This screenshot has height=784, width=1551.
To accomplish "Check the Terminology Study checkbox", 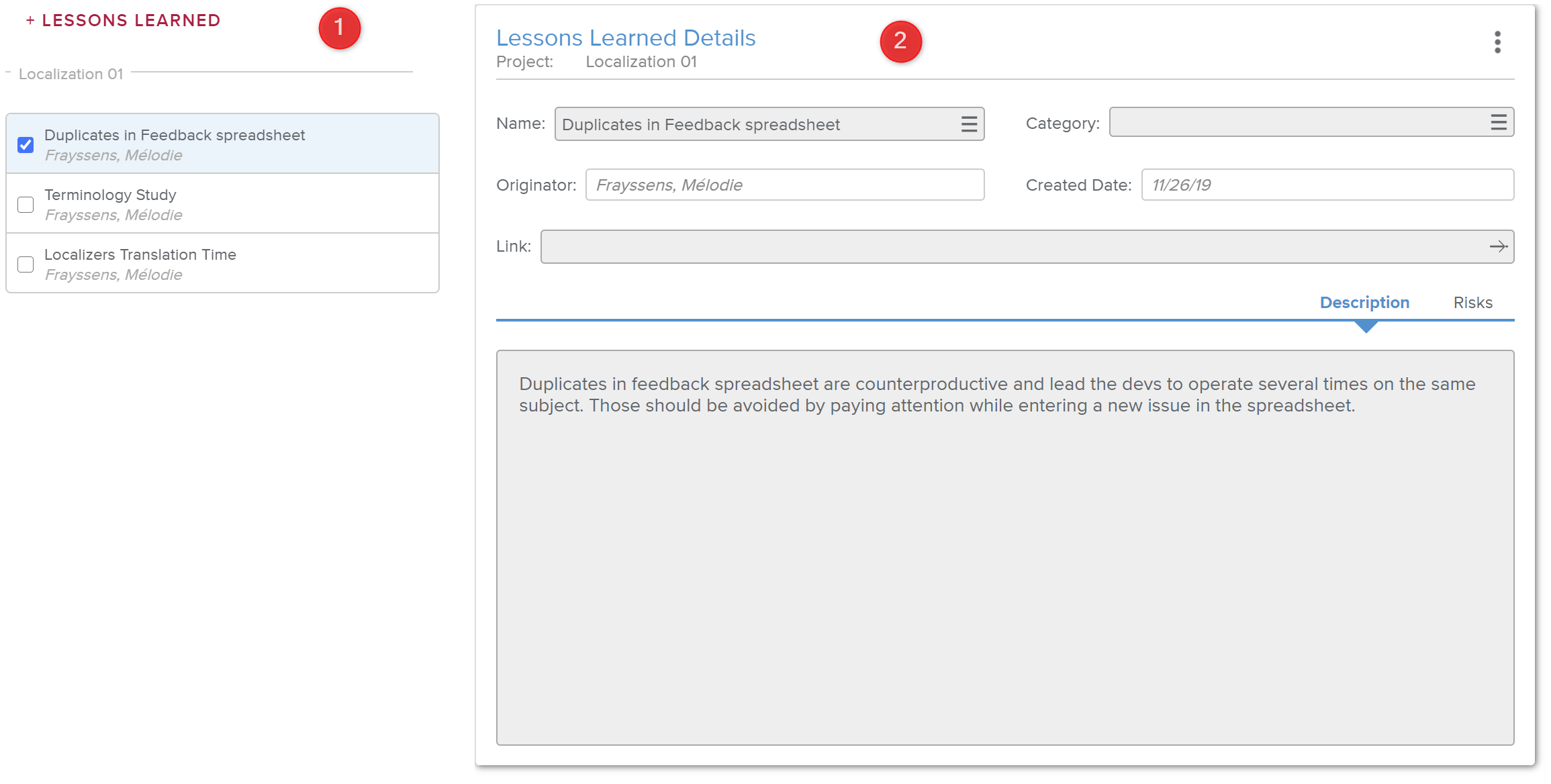I will tap(26, 205).
